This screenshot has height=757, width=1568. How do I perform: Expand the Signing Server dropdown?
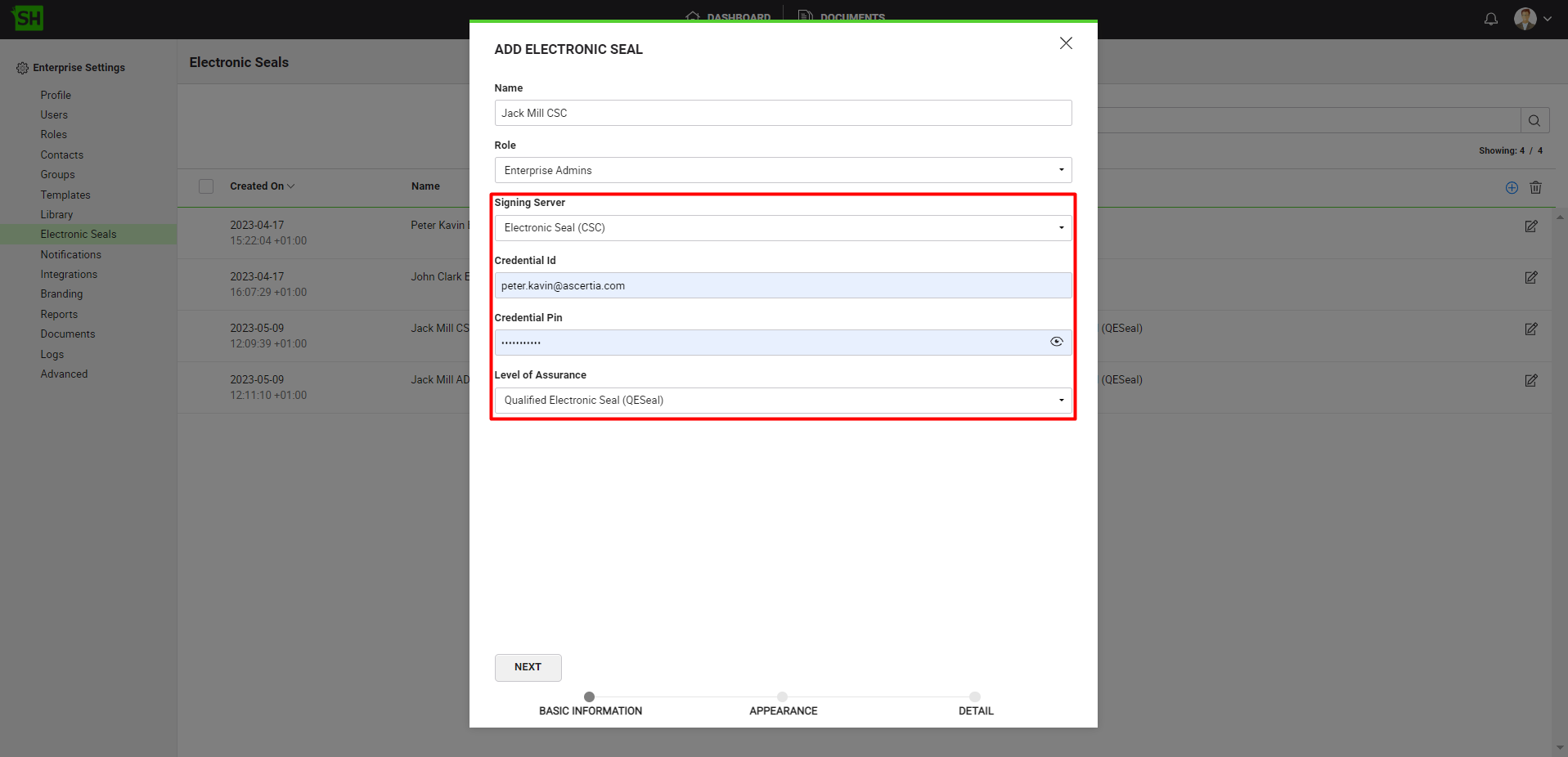pyautogui.click(x=782, y=228)
